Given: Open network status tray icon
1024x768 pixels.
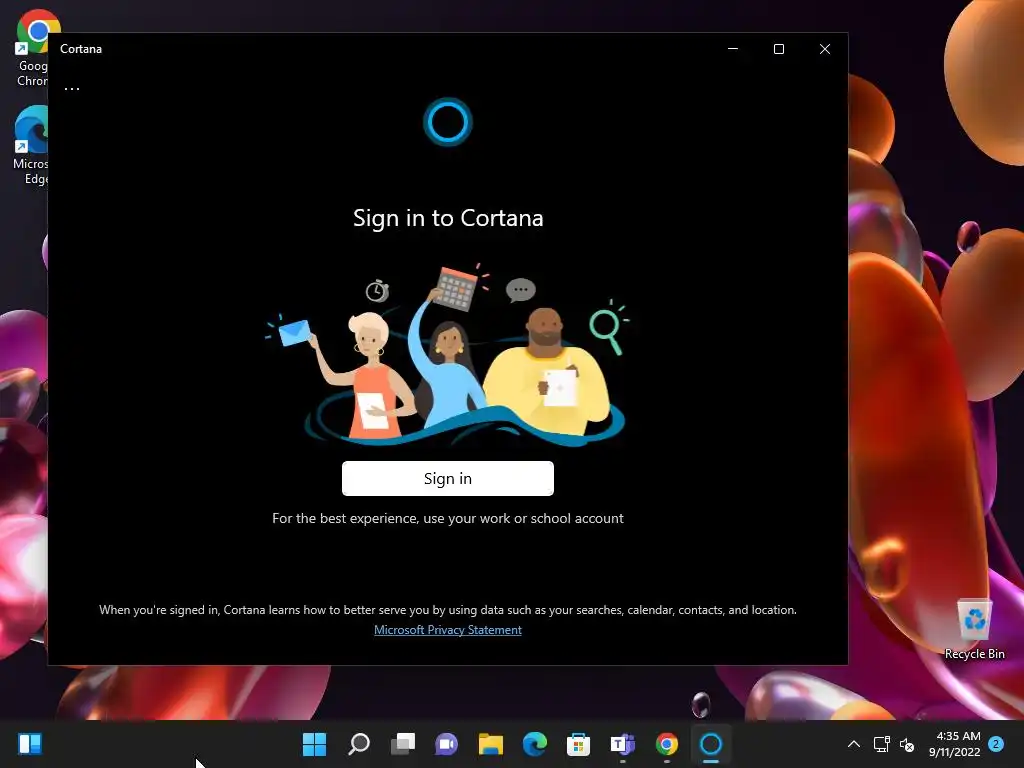Looking at the screenshot, I should [x=882, y=744].
